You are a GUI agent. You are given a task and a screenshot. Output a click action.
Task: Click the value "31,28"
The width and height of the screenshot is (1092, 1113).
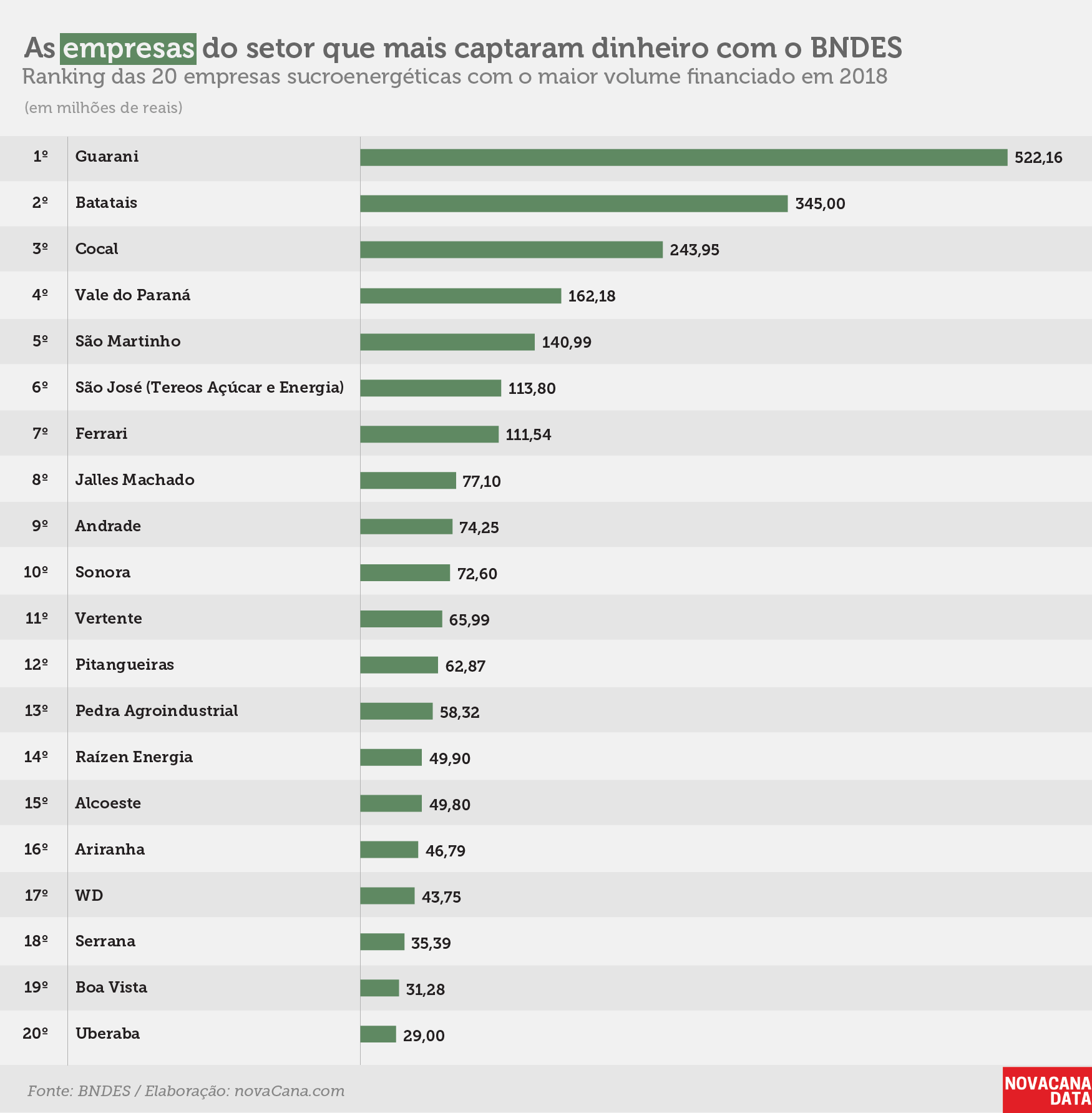[x=425, y=989]
